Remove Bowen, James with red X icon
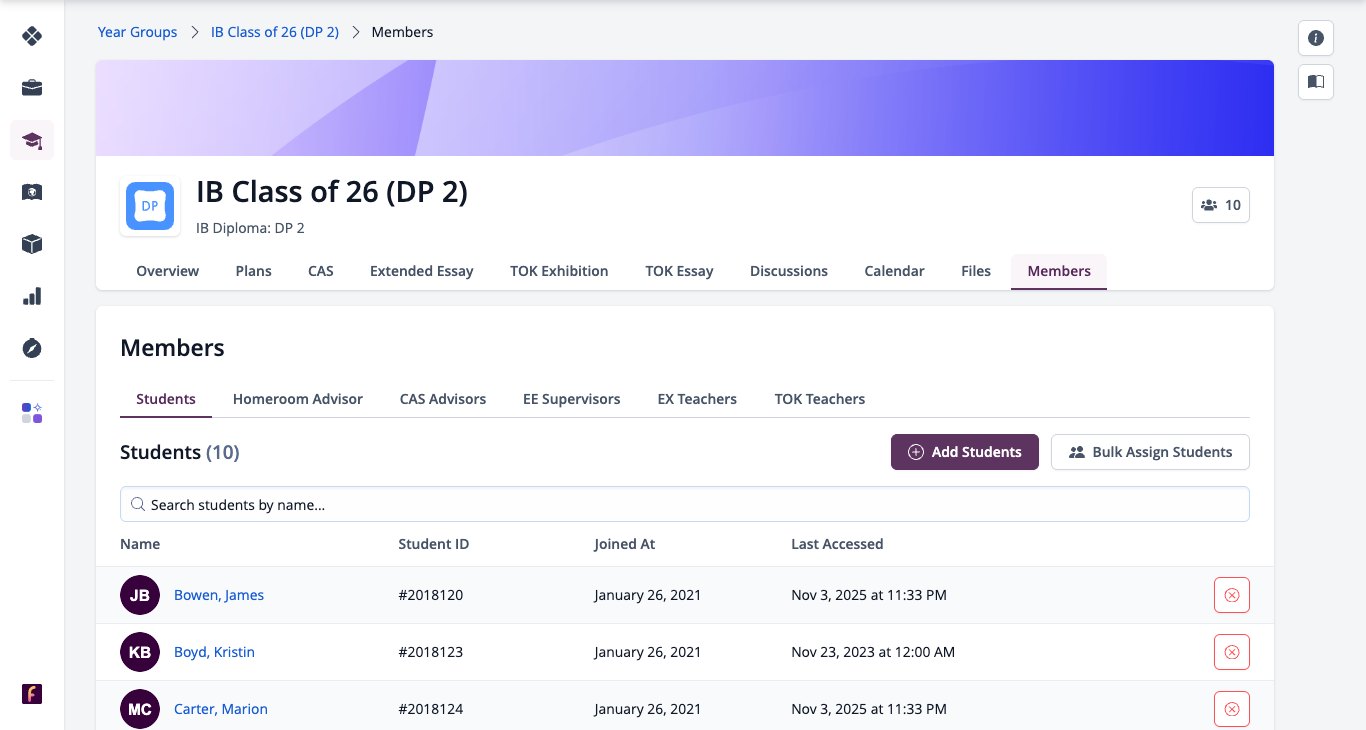The image size is (1366, 730). 1232,595
